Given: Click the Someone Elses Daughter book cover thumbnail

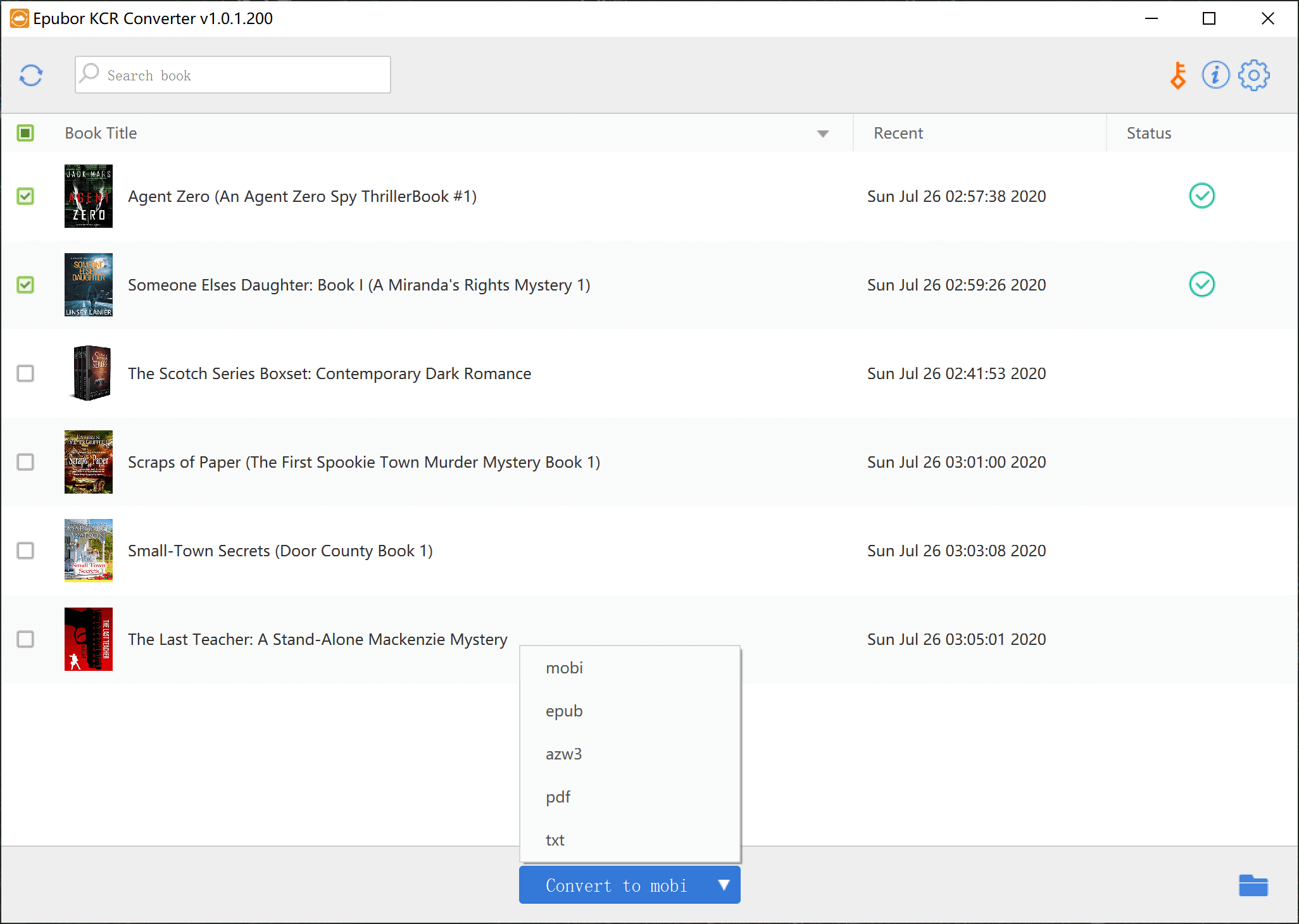Looking at the screenshot, I should [88, 285].
